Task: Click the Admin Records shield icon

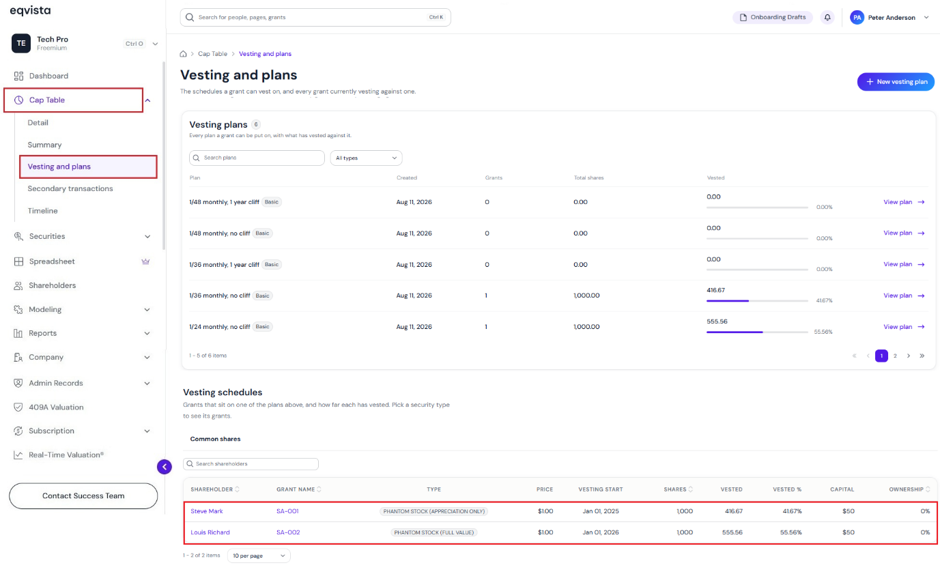Action: pos(19,383)
